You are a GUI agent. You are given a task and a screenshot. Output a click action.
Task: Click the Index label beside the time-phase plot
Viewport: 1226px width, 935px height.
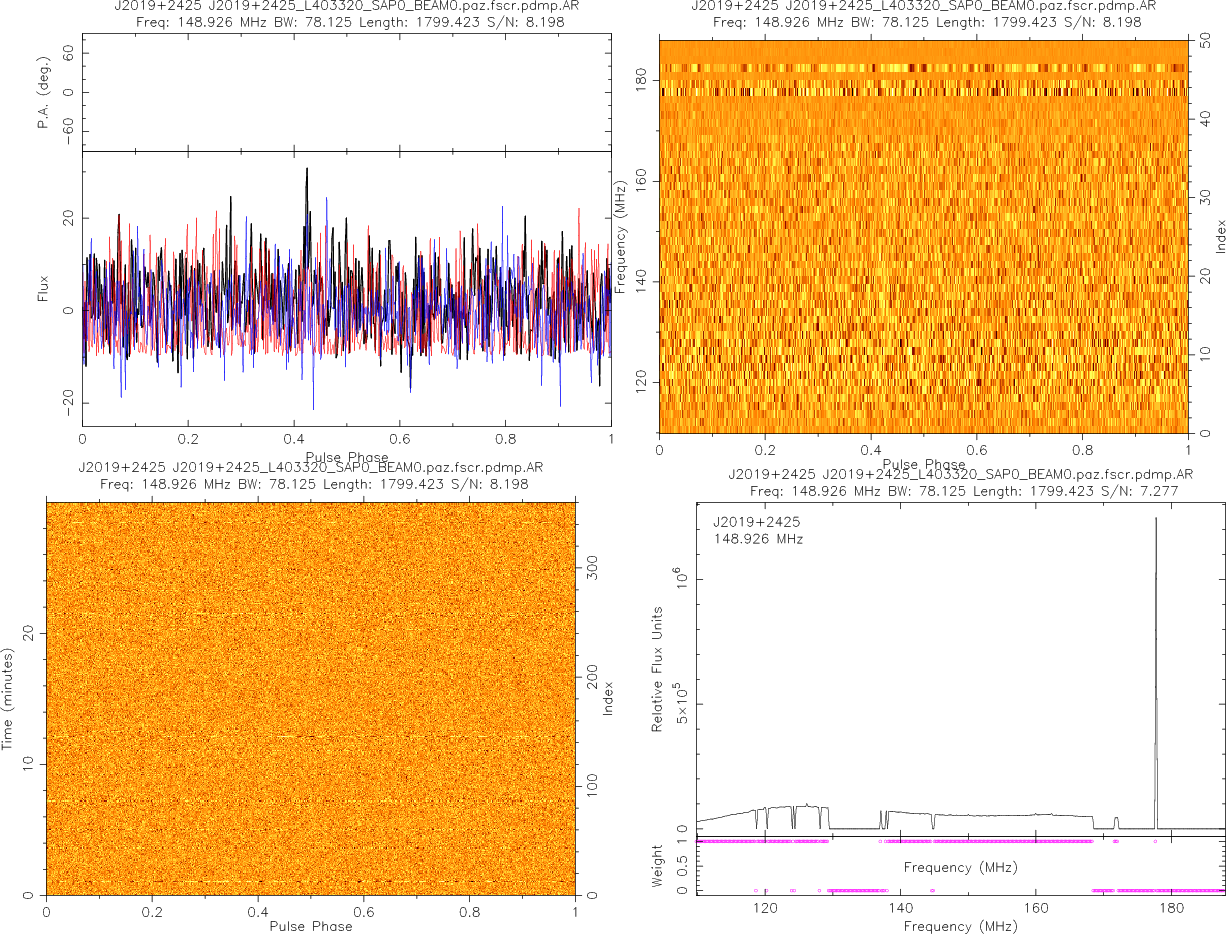607,698
